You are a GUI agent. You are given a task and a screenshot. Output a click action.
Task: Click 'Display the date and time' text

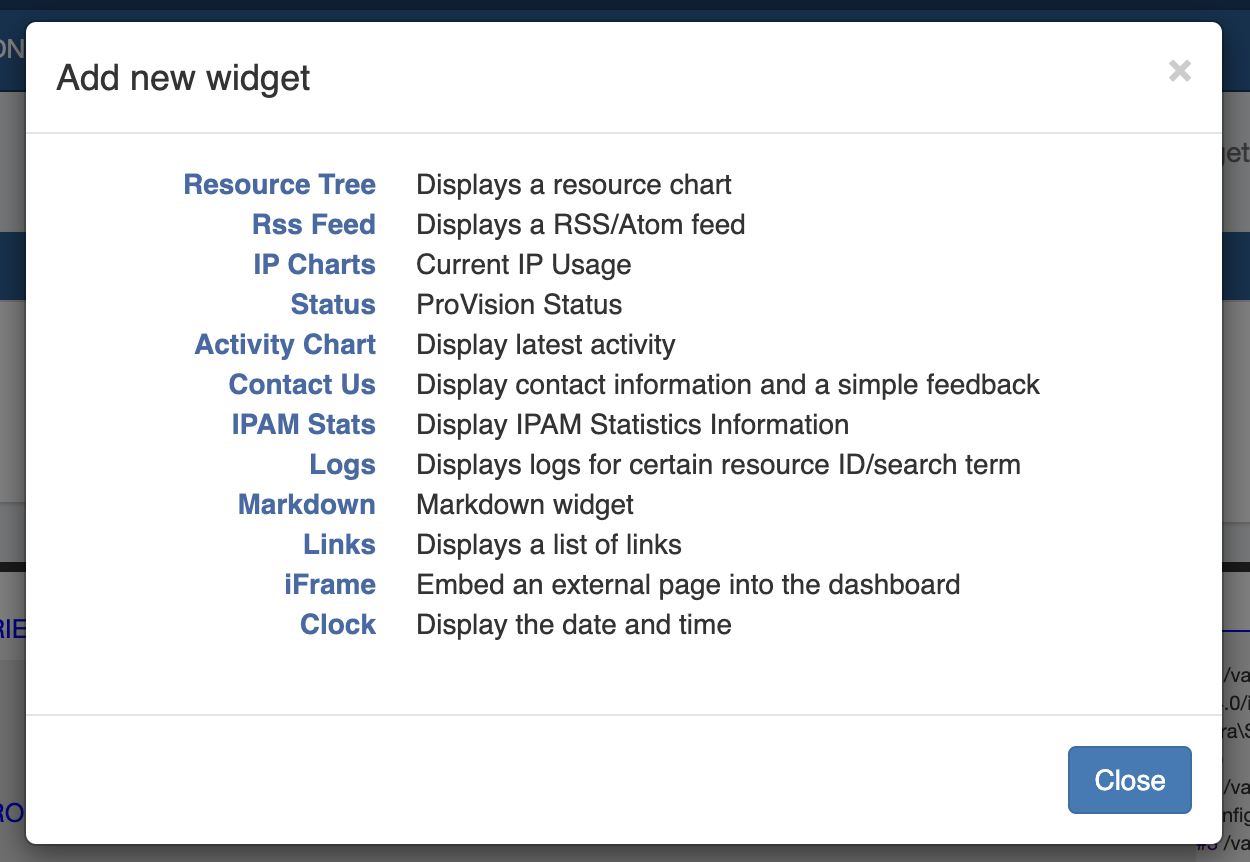573,625
